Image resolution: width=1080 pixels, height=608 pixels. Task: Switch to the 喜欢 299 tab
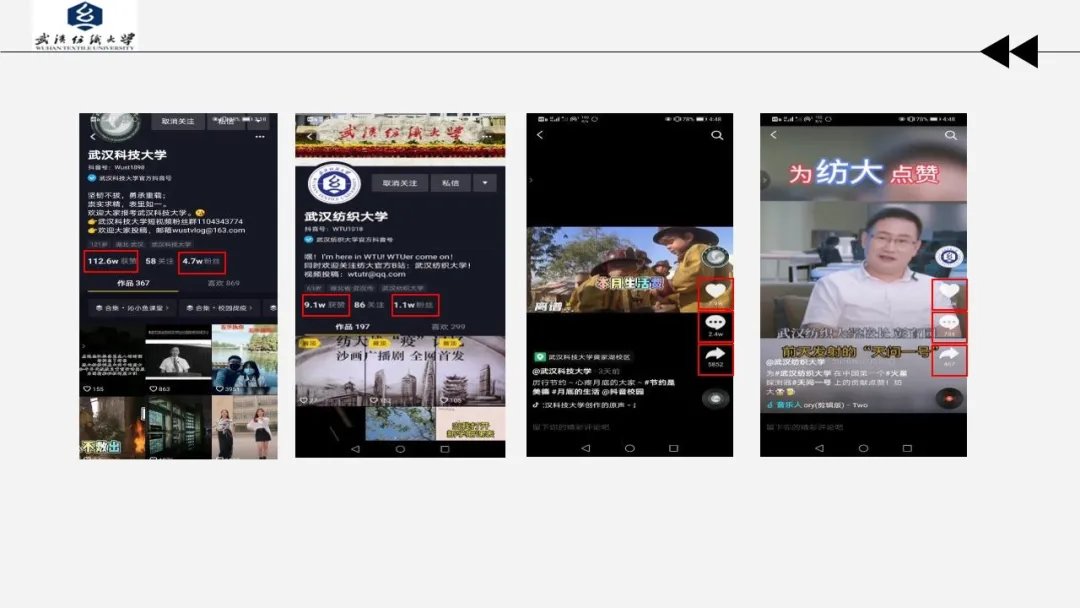[448, 326]
